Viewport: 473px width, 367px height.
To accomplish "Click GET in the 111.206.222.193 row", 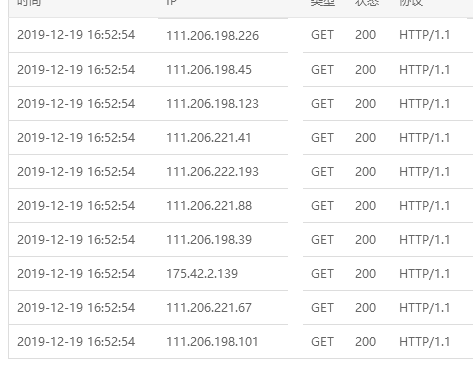I will (322, 172).
